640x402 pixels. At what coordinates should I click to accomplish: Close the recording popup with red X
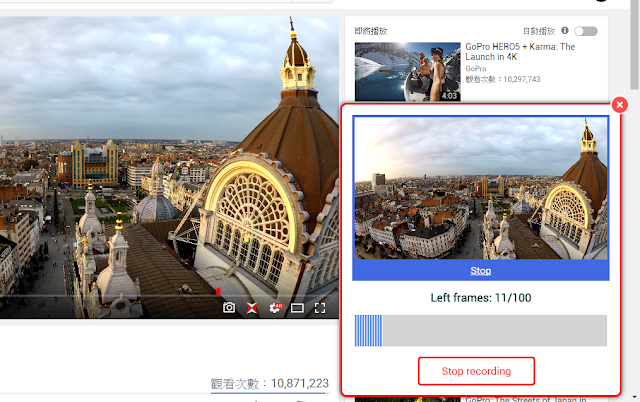[620, 105]
